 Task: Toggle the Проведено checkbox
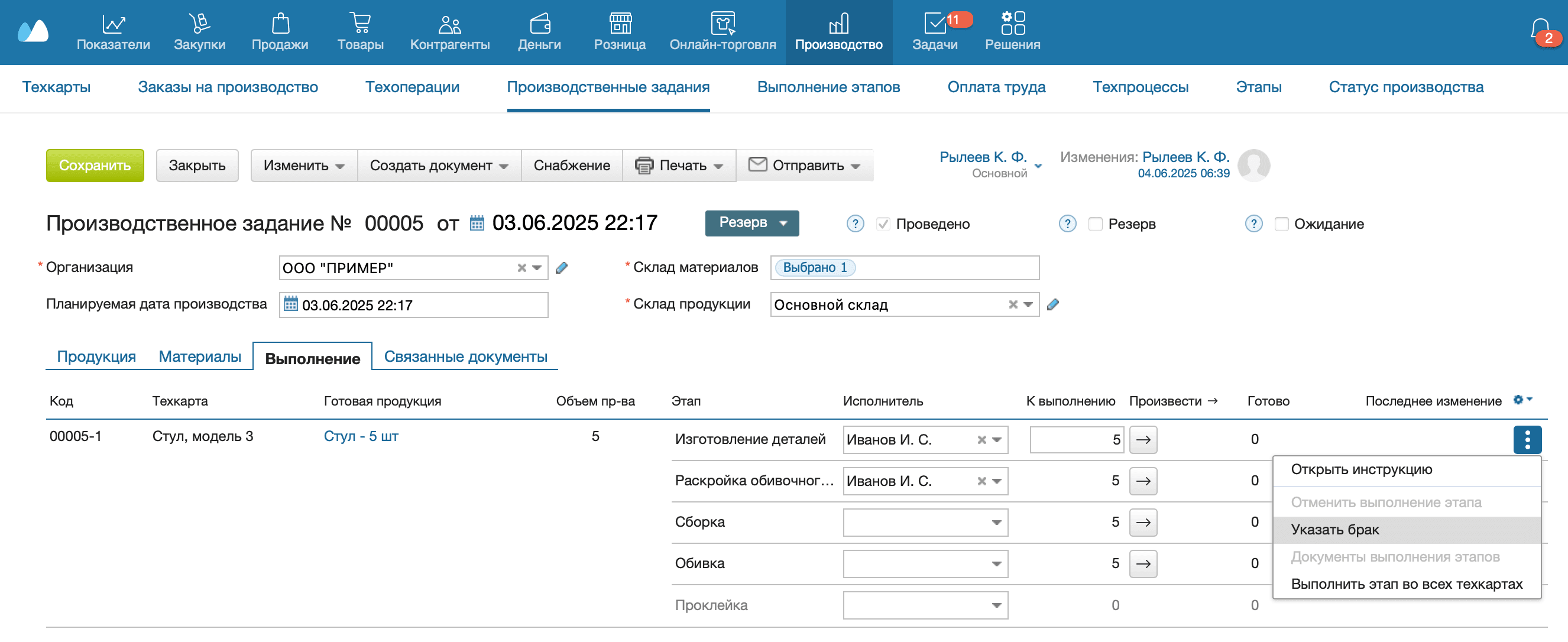[x=883, y=224]
